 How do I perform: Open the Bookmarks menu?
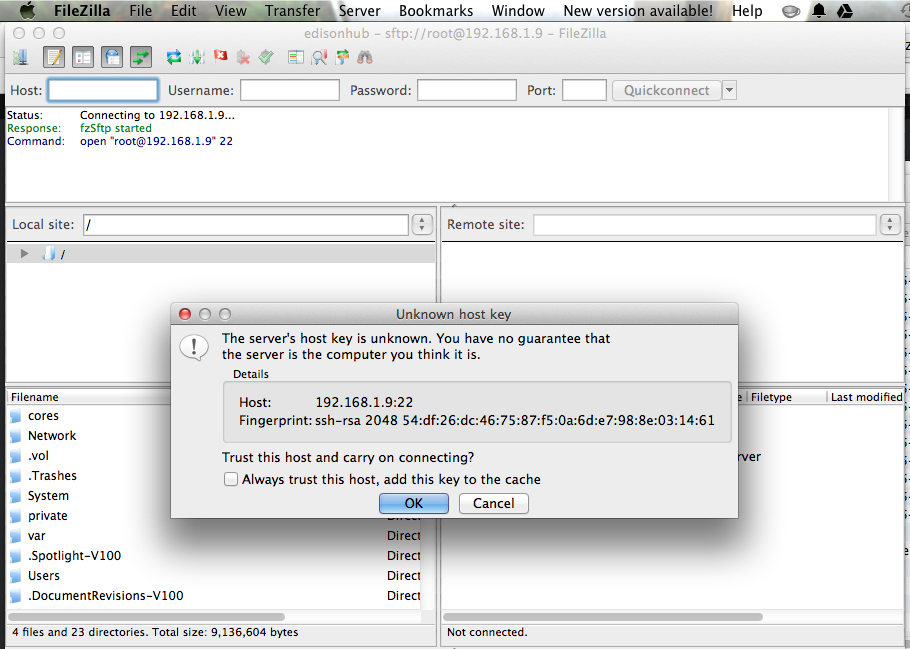(x=436, y=10)
